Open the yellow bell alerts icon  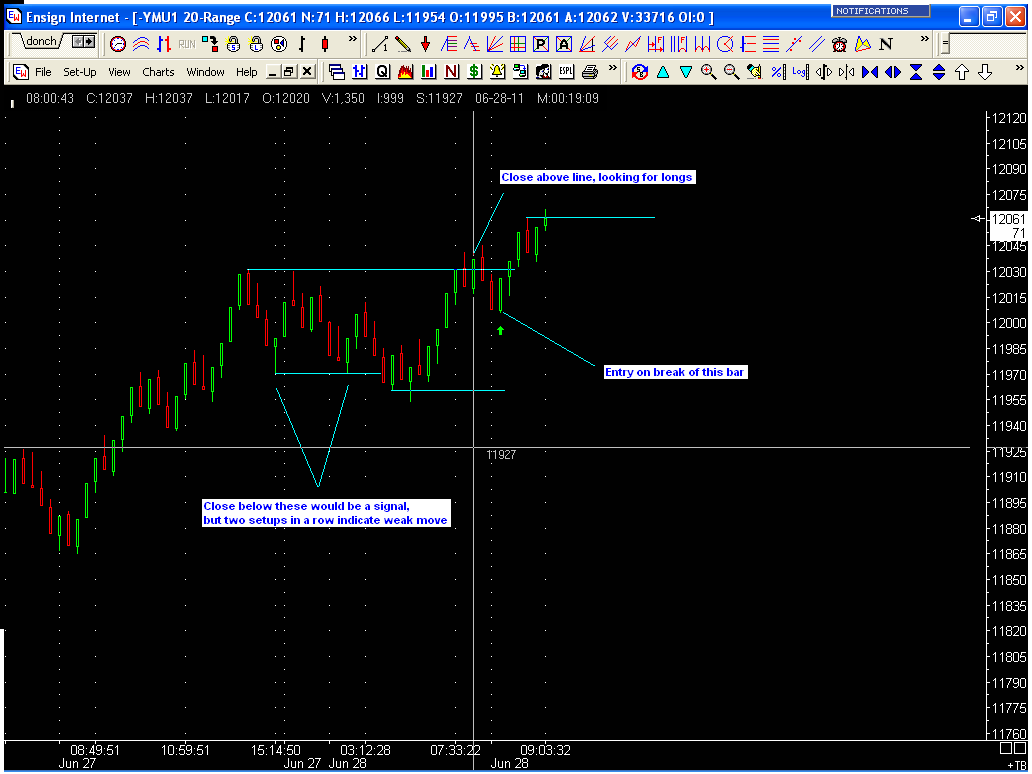(498, 72)
